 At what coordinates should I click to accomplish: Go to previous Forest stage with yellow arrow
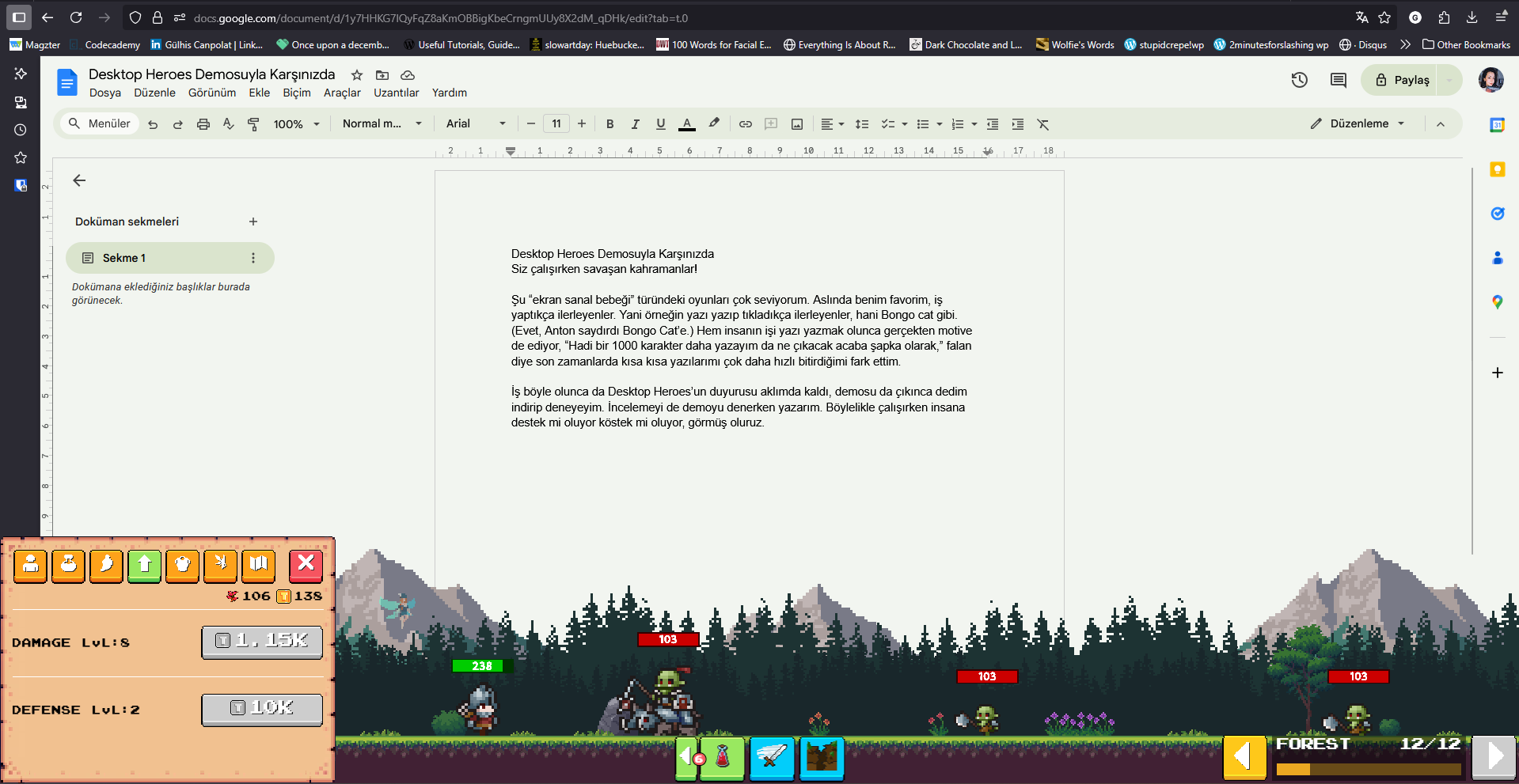[1244, 756]
